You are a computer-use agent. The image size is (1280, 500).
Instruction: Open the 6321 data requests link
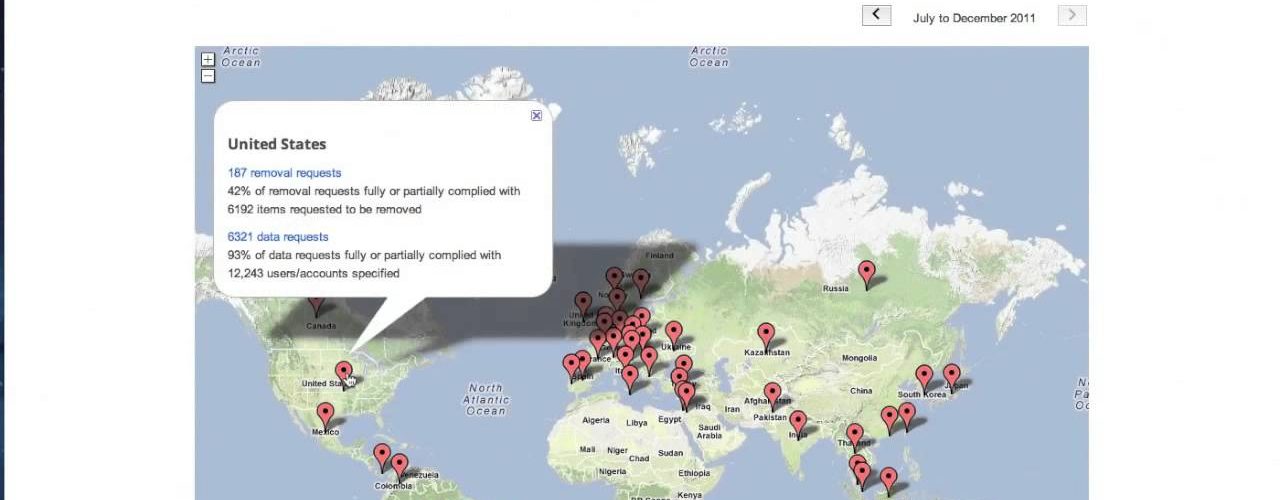(x=278, y=237)
